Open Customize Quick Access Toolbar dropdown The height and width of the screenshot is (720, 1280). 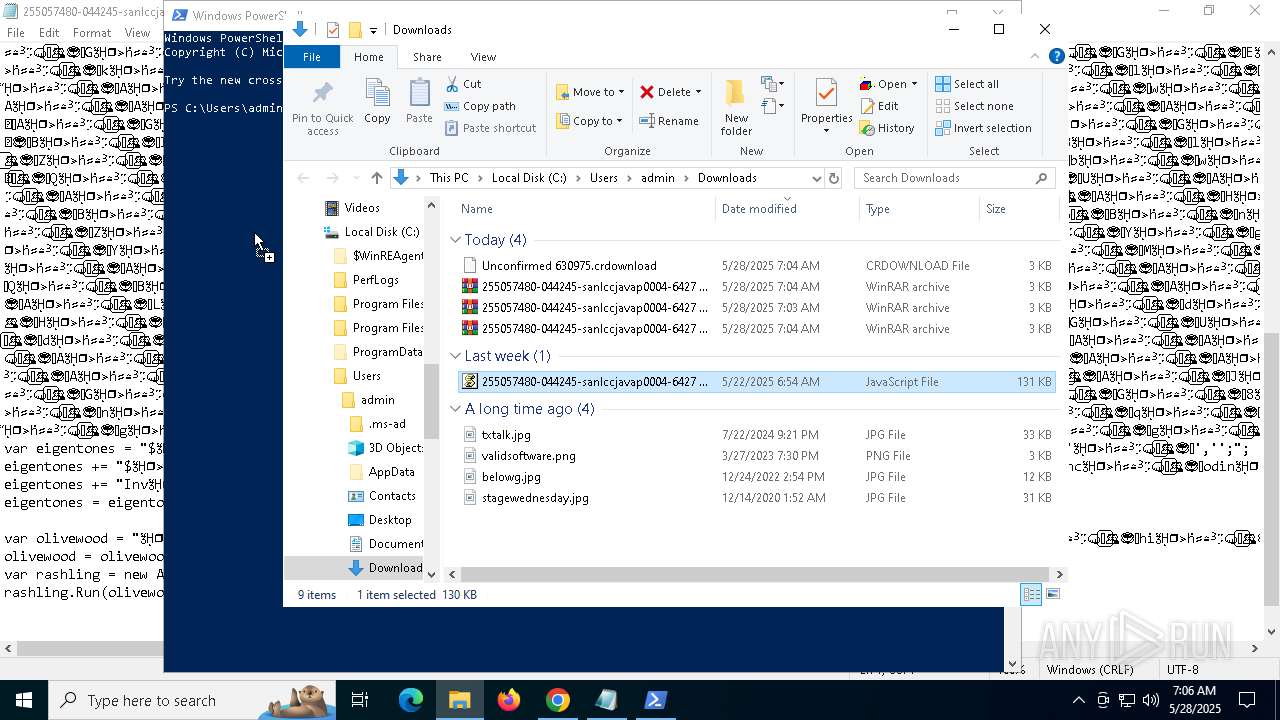pyautogui.click(x=373, y=30)
